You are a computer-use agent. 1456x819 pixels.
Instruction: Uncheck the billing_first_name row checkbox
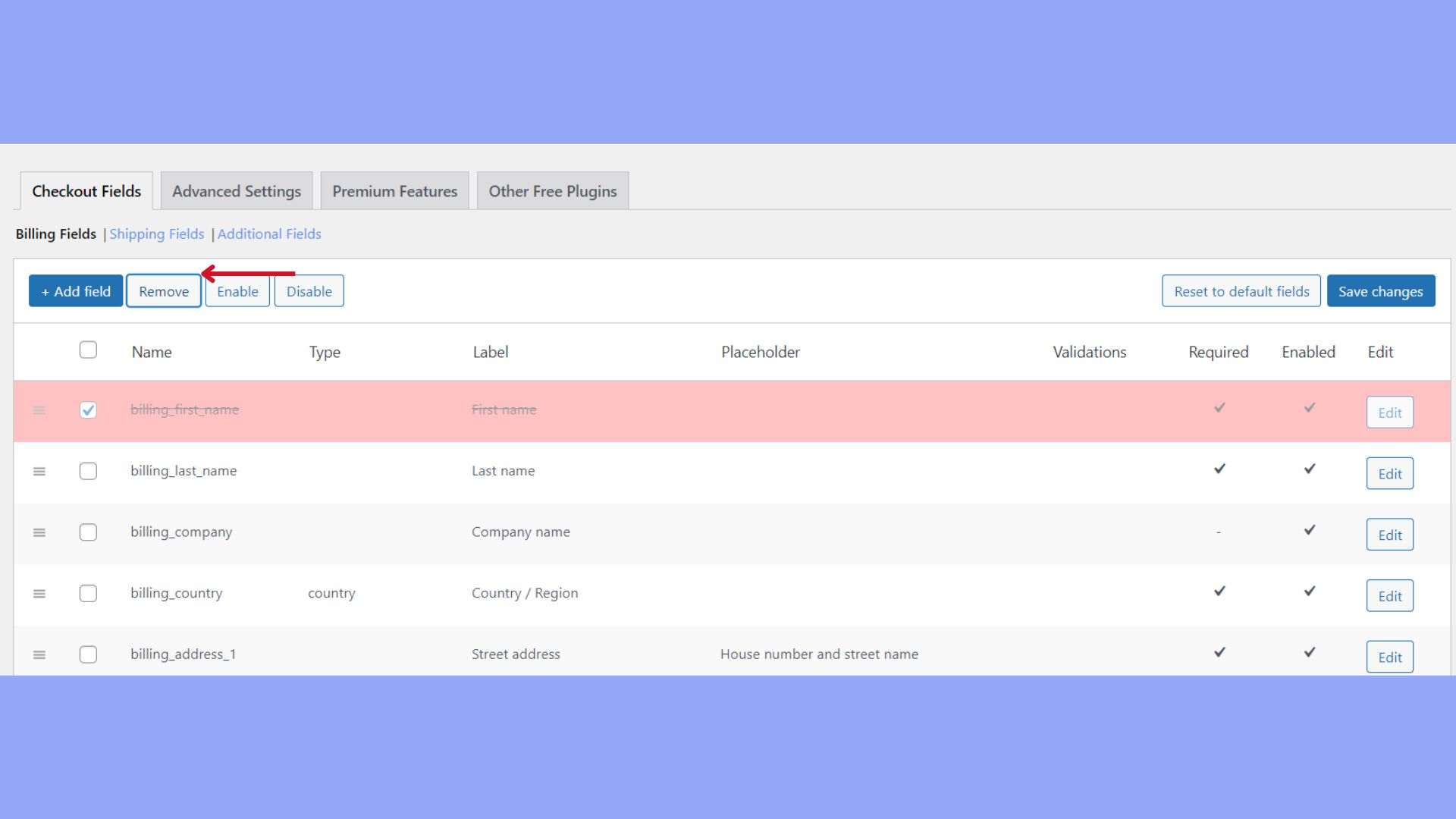click(88, 410)
